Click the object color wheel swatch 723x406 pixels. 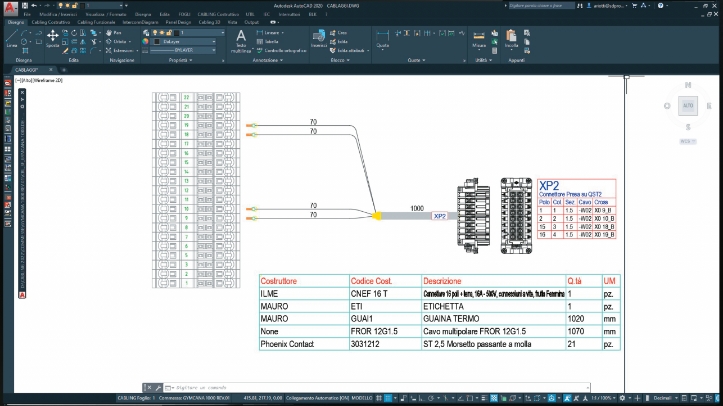(x=146, y=41)
